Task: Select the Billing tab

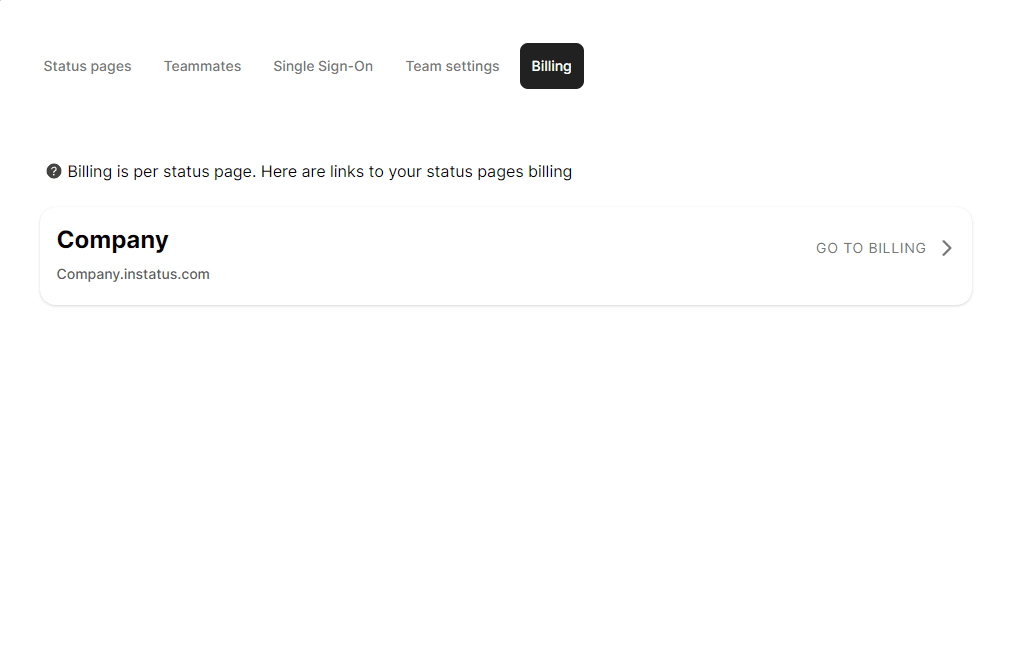Action: point(551,66)
